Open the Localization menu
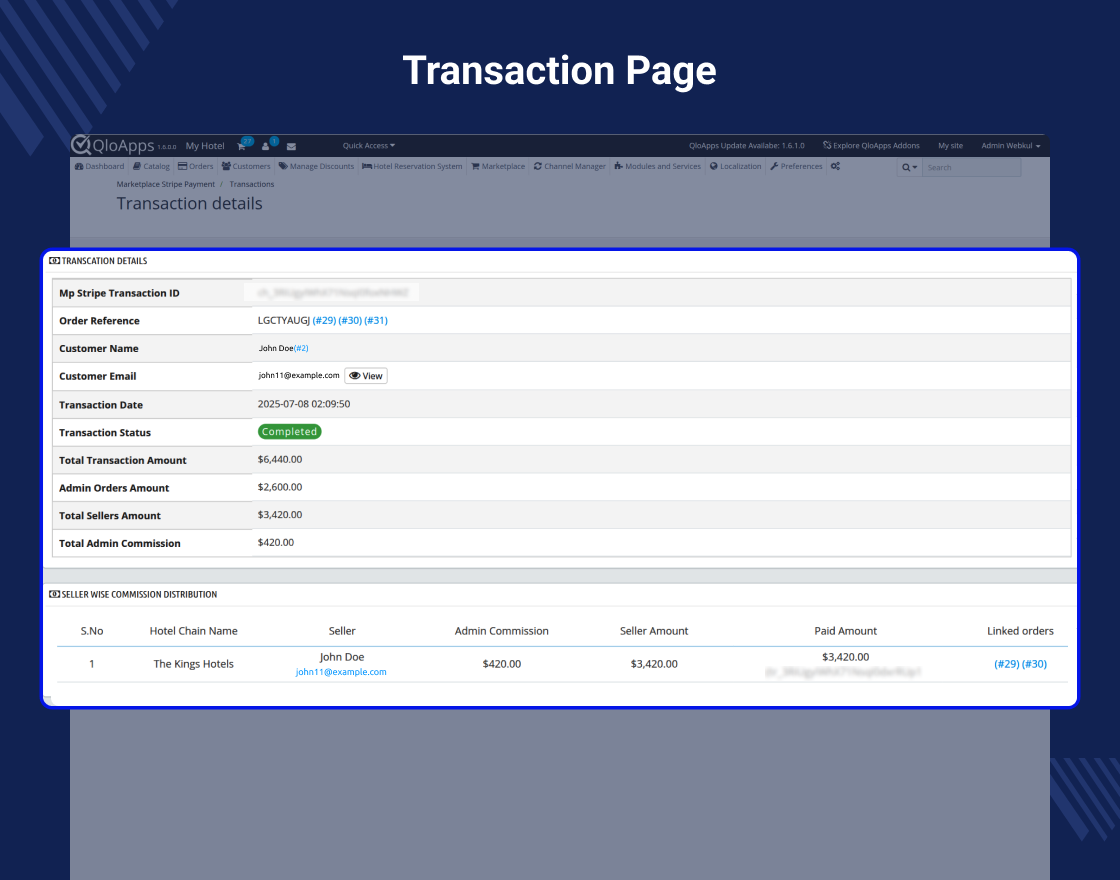The height and width of the screenshot is (880, 1120). [x=735, y=166]
